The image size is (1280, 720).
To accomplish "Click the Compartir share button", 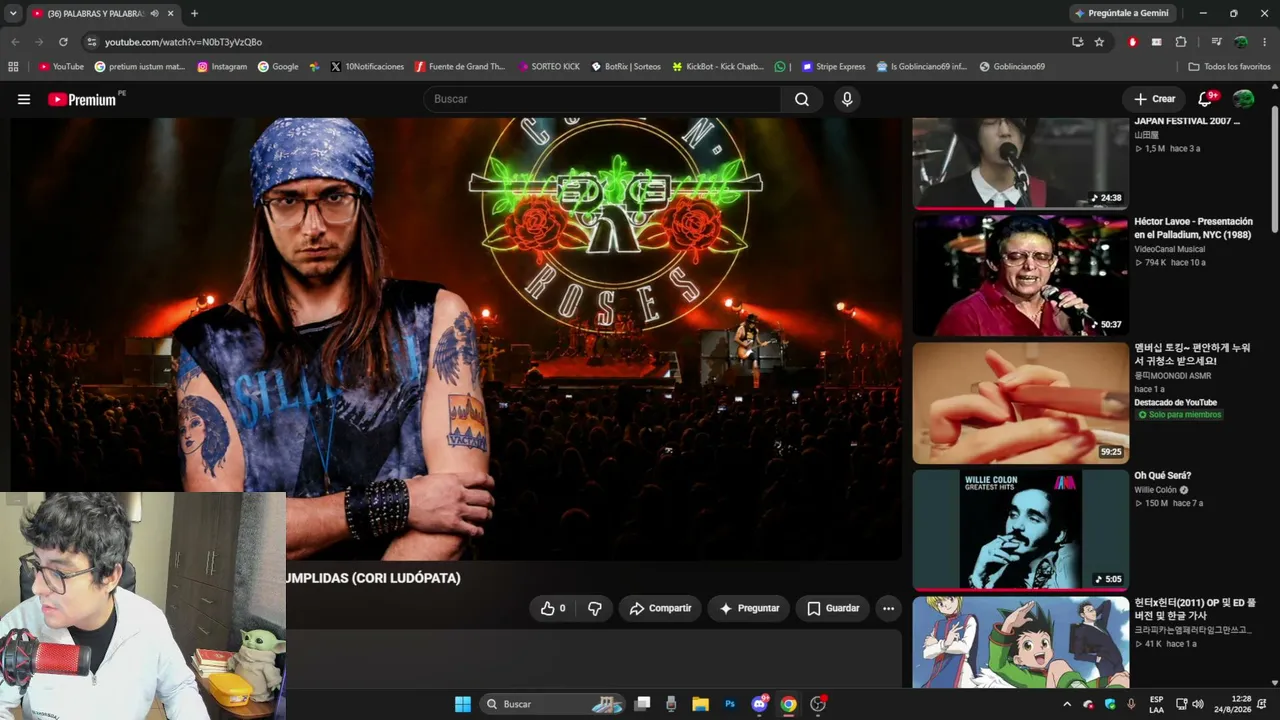I will point(661,608).
